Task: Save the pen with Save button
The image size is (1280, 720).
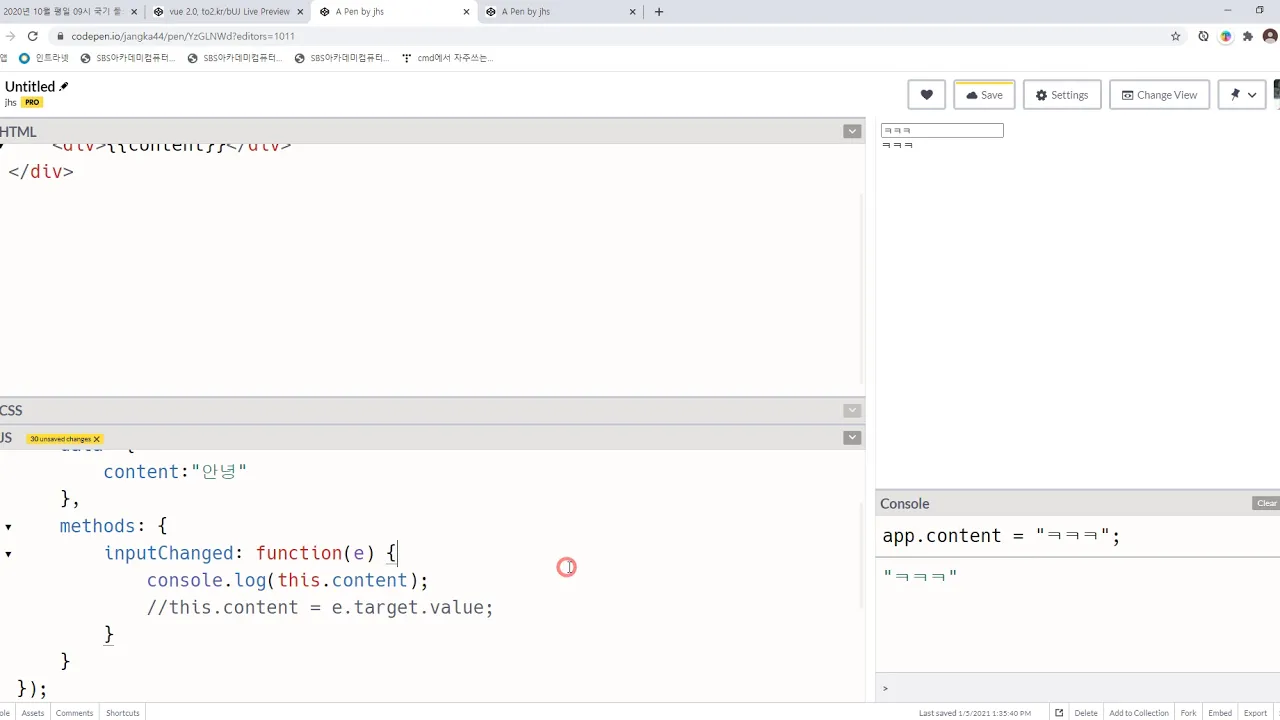Action: (x=984, y=95)
